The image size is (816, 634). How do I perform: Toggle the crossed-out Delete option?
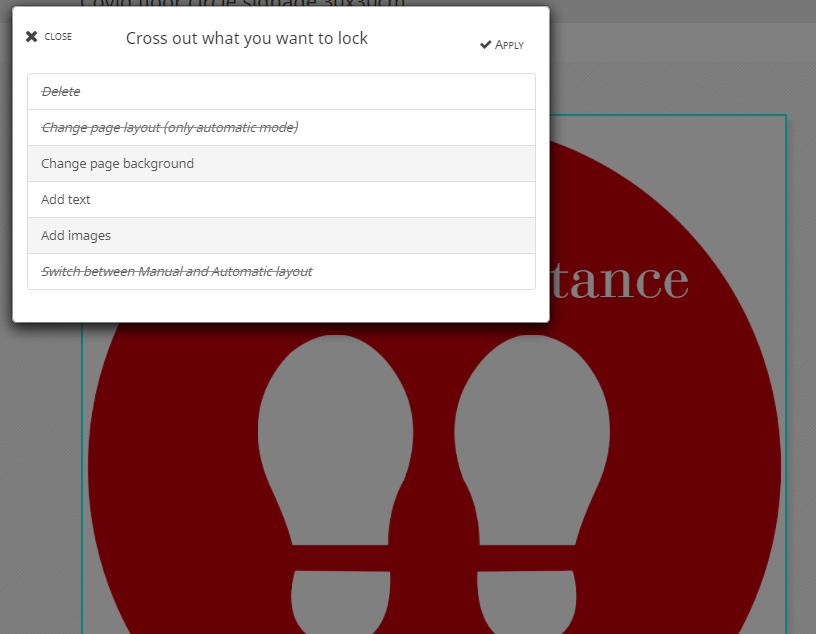click(x=281, y=92)
